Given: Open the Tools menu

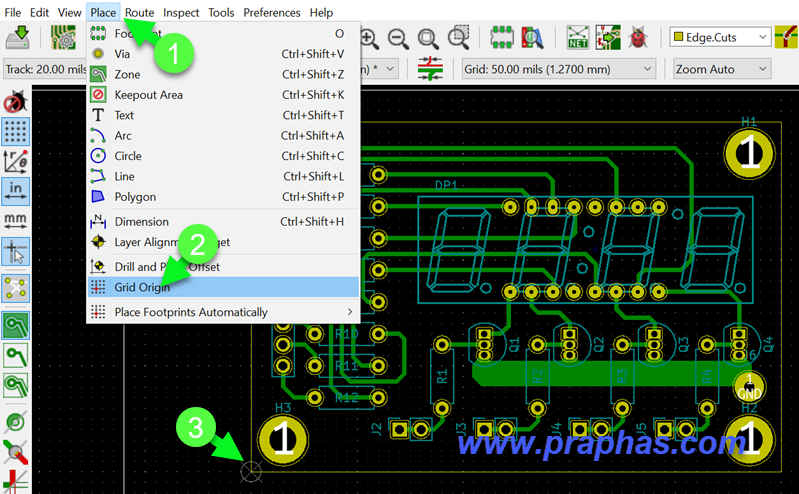Looking at the screenshot, I should (221, 12).
